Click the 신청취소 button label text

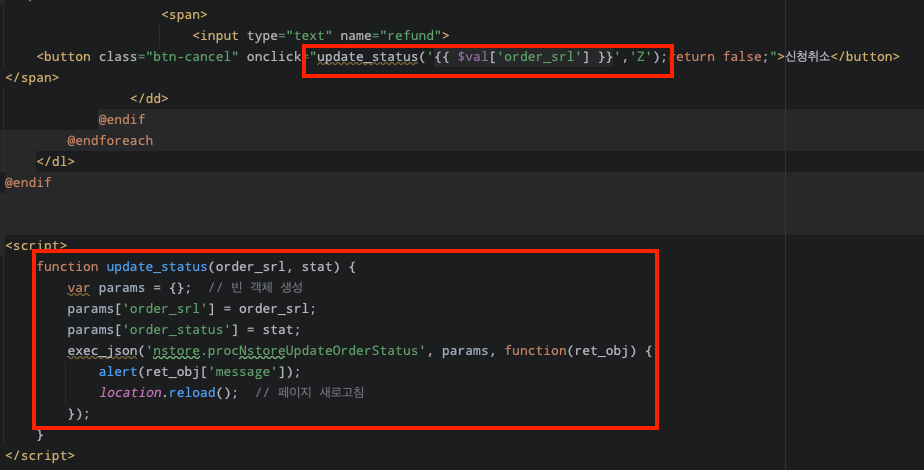click(x=808, y=57)
